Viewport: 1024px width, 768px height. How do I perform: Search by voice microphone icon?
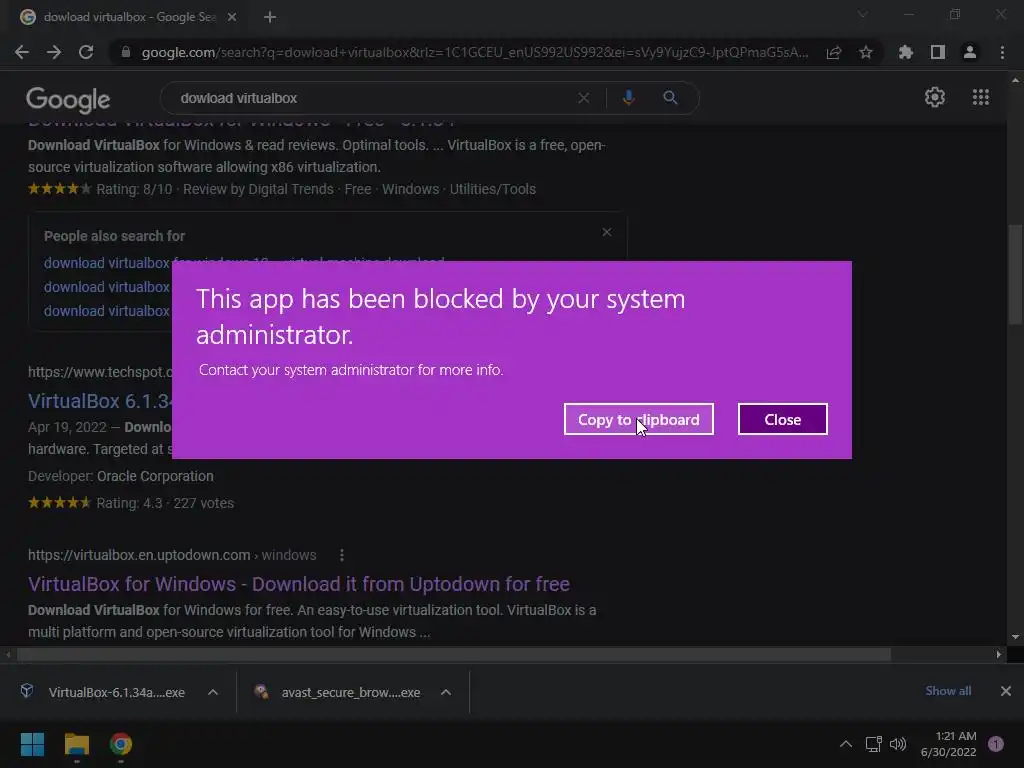point(628,98)
